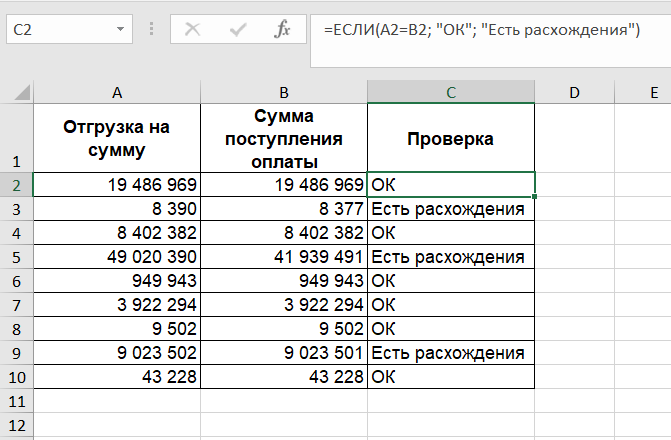Click cell A10 with 43 228

pyautogui.click(x=117, y=377)
